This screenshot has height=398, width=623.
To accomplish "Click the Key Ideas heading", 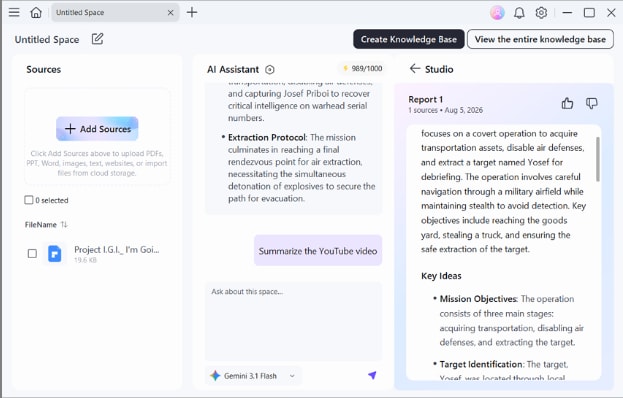I will (441, 276).
